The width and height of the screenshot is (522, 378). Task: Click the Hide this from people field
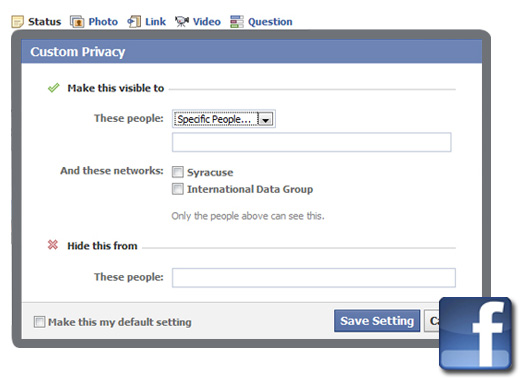pyautogui.click(x=314, y=278)
